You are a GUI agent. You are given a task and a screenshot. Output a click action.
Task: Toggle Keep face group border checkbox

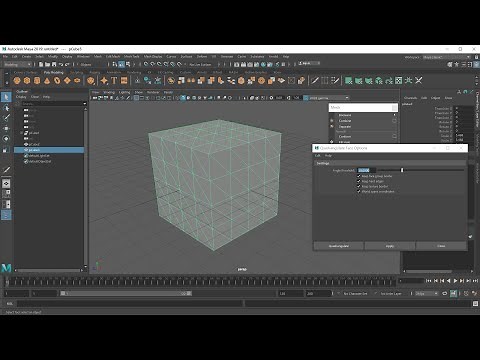point(359,176)
